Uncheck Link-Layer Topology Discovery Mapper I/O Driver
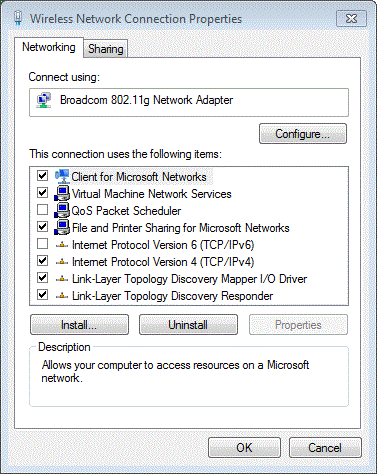The height and width of the screenshot is (474, 377). (x=42, y=278)
